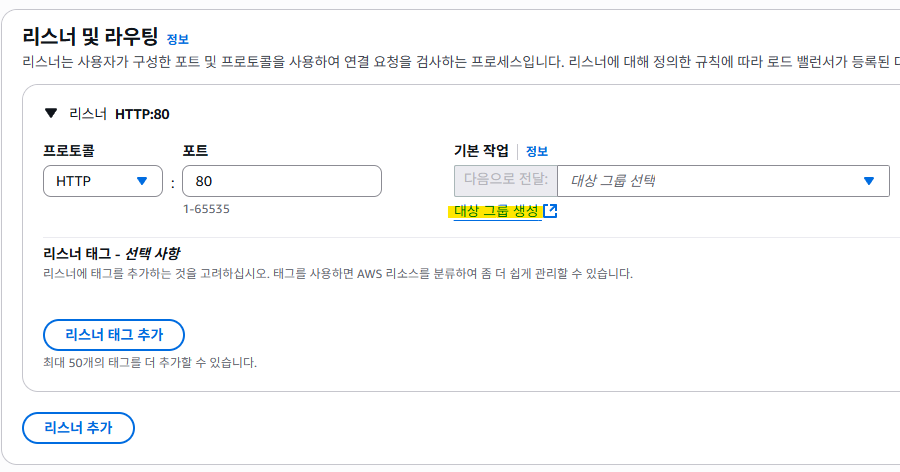Click the 다음으로 전달: action label

tap(506, 180)
